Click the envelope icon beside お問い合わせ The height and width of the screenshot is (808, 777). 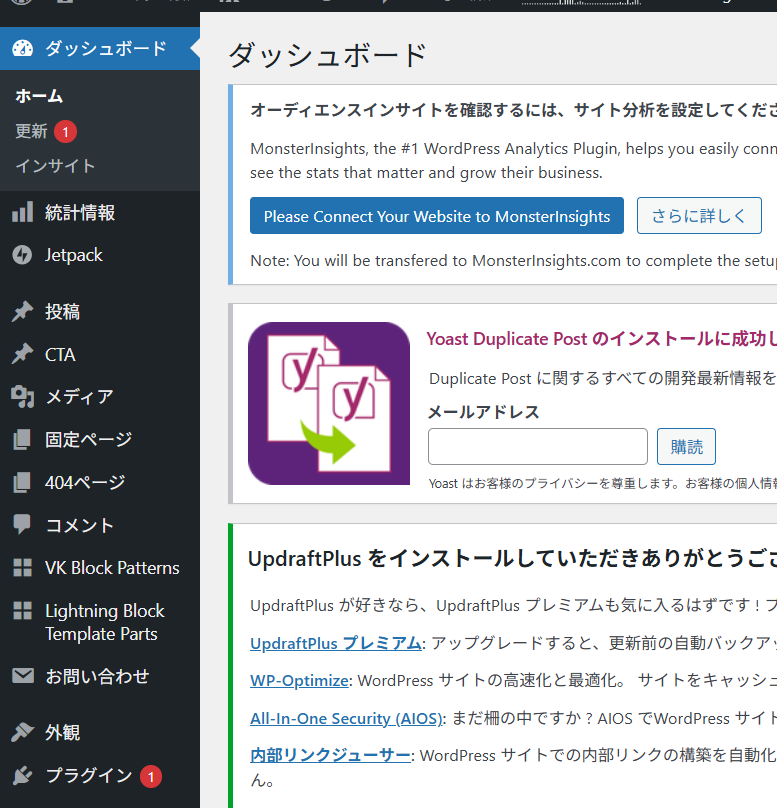22,677
